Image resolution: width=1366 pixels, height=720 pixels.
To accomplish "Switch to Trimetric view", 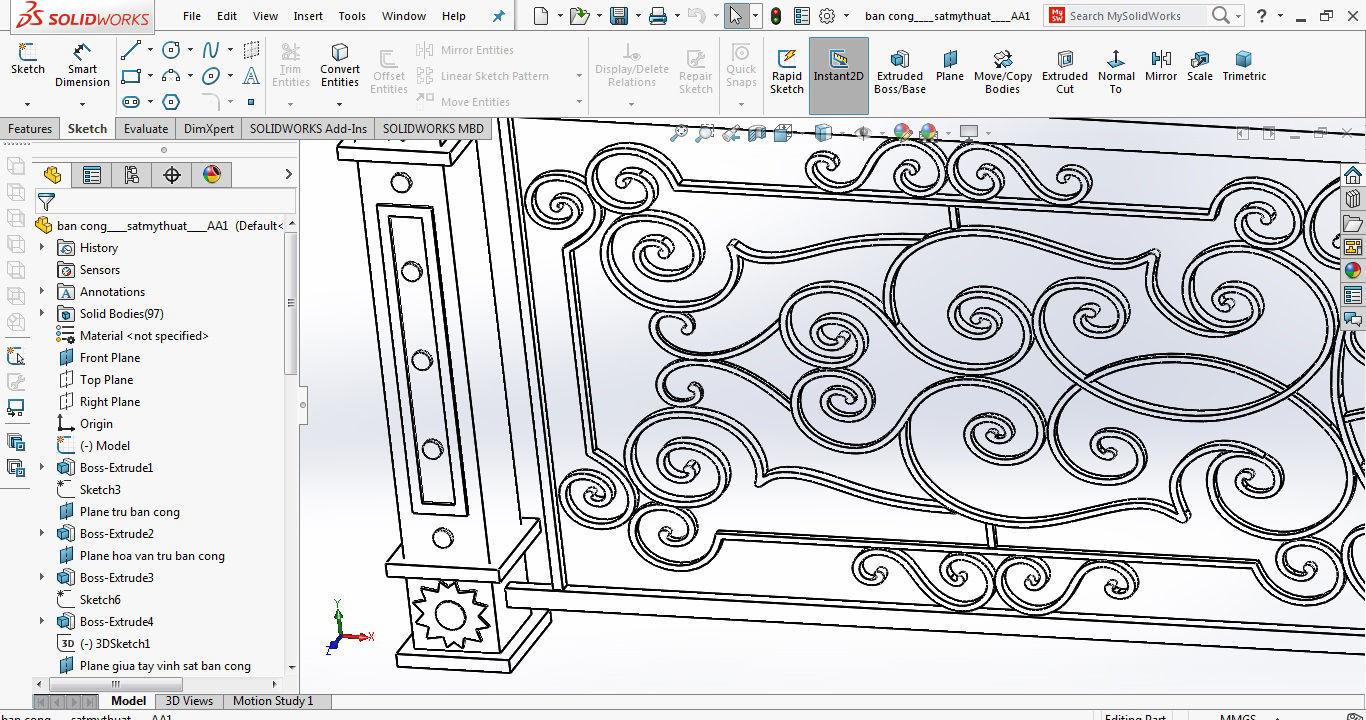I will tap(1244, 66).
